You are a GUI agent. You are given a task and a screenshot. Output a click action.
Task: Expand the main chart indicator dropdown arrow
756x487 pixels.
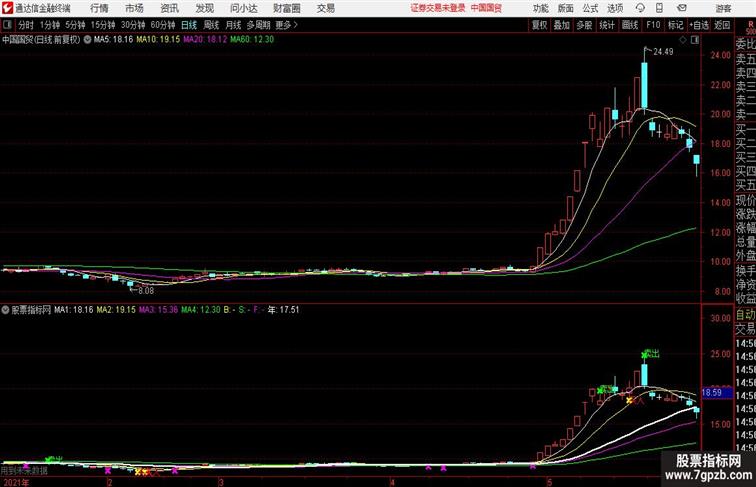coord(87,40)
